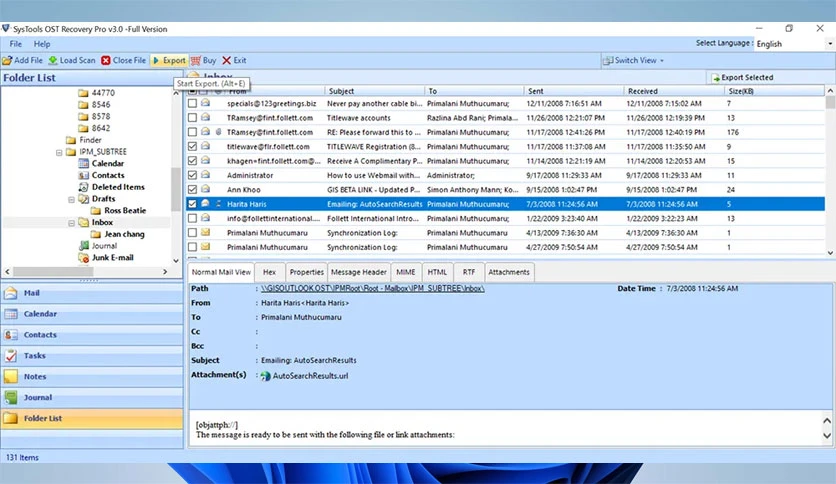Click the folder tree scroll right arrow
The height and width of the screenshot is (484, 836).
165,272
